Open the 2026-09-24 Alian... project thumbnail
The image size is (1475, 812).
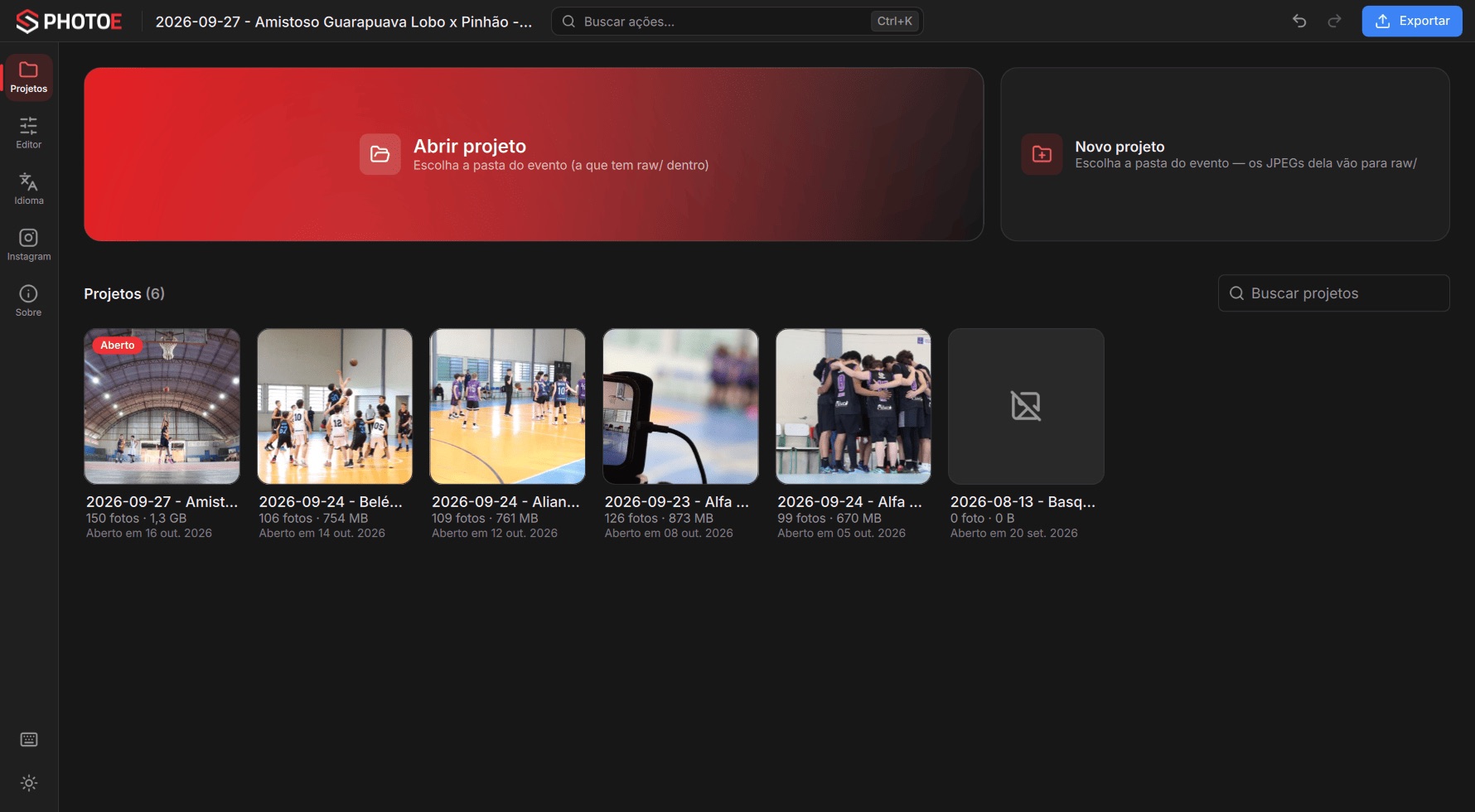[x=507, y=406]
